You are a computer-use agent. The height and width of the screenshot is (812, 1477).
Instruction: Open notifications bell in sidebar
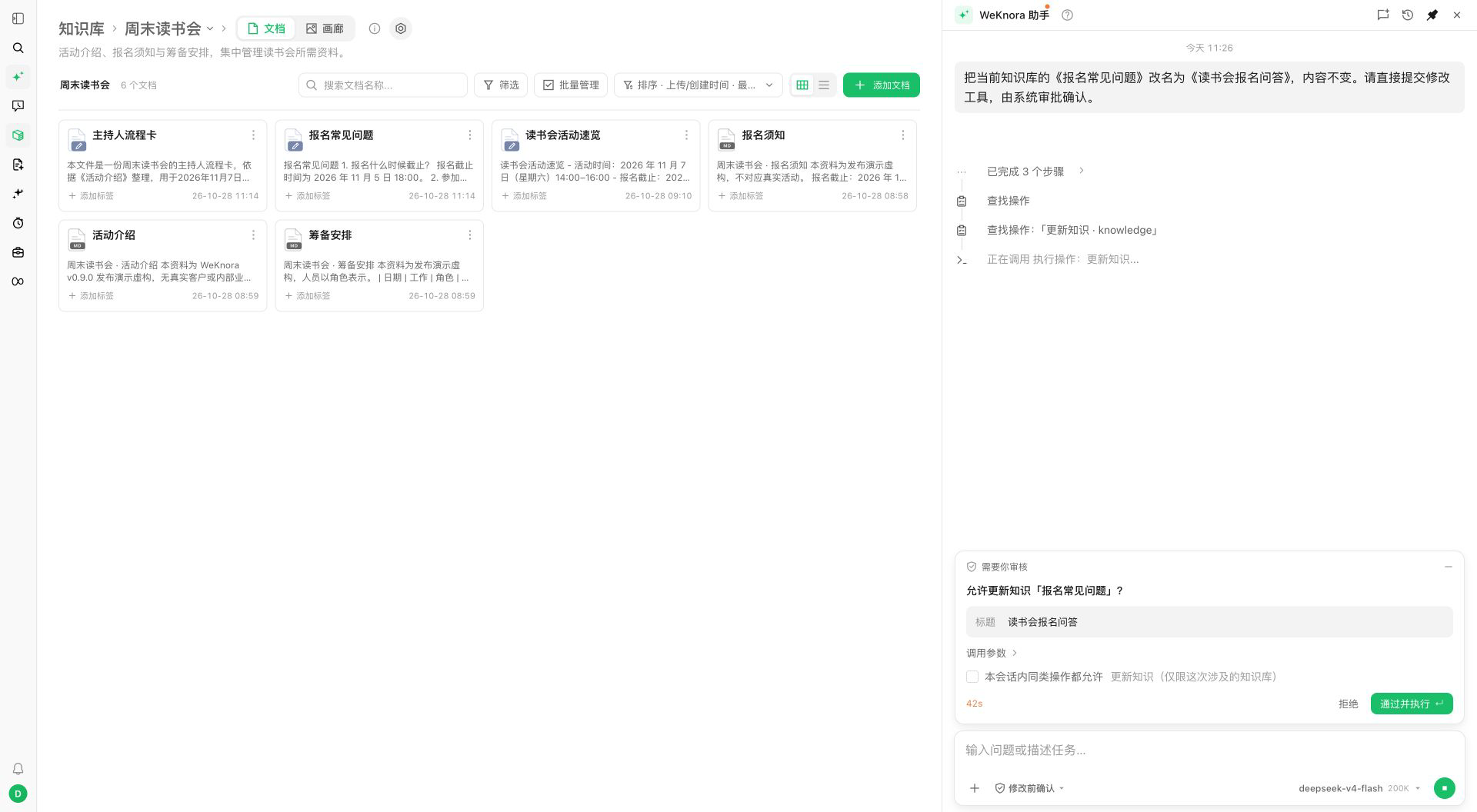(x=18, y=769)
